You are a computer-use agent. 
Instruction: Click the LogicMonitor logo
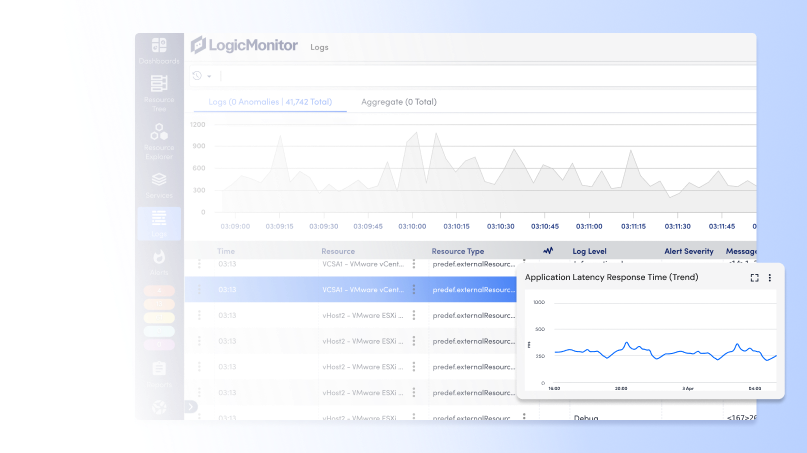(x=244, y=45)
